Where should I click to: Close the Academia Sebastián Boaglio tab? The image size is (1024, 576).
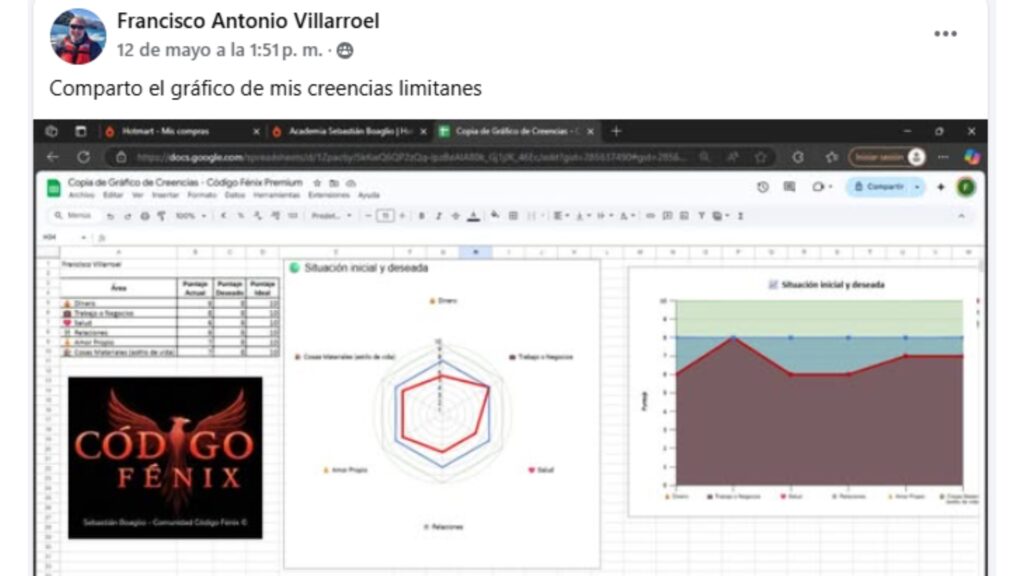tap(423, 131)
